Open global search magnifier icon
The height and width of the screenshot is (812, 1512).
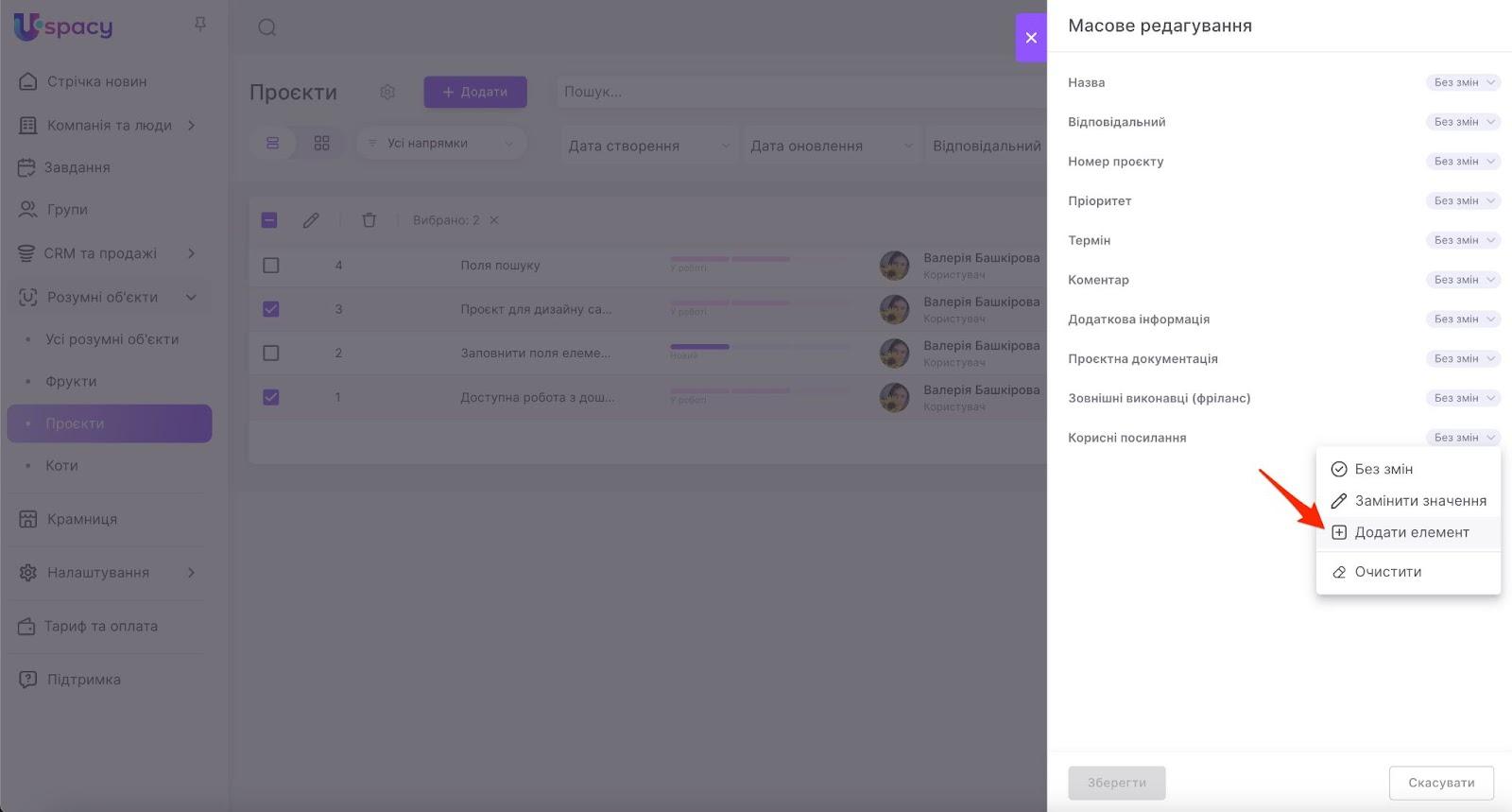pos(267,27)
